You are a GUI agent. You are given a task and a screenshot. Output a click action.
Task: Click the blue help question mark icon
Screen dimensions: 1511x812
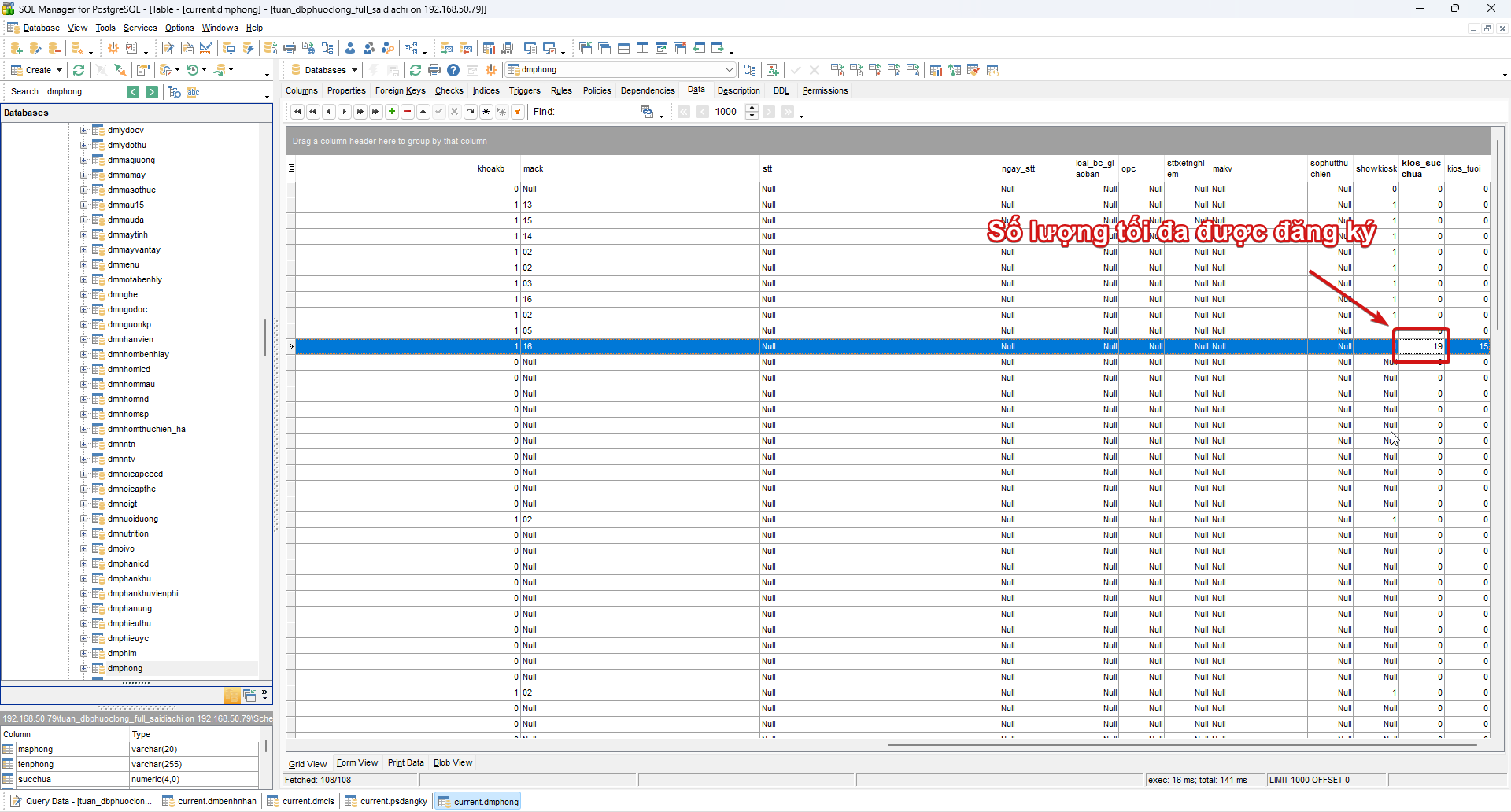click(x=453, y=70)
